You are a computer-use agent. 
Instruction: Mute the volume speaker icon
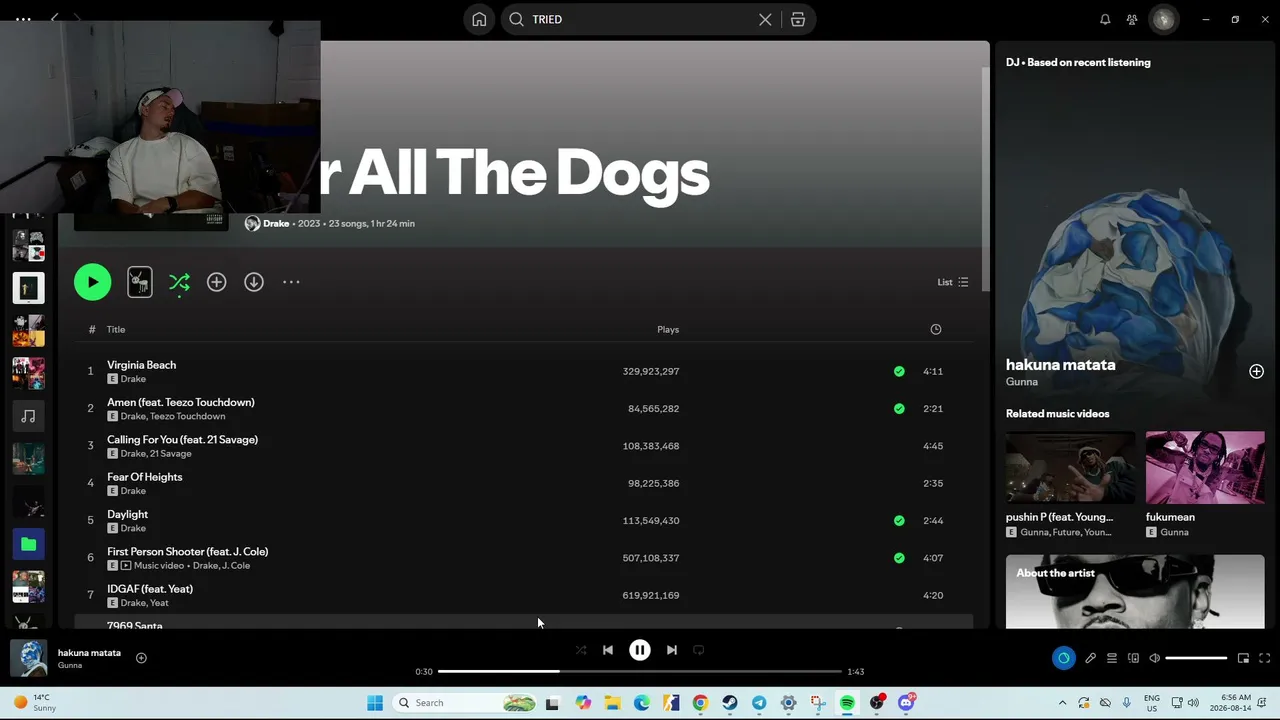point(1154,658)
